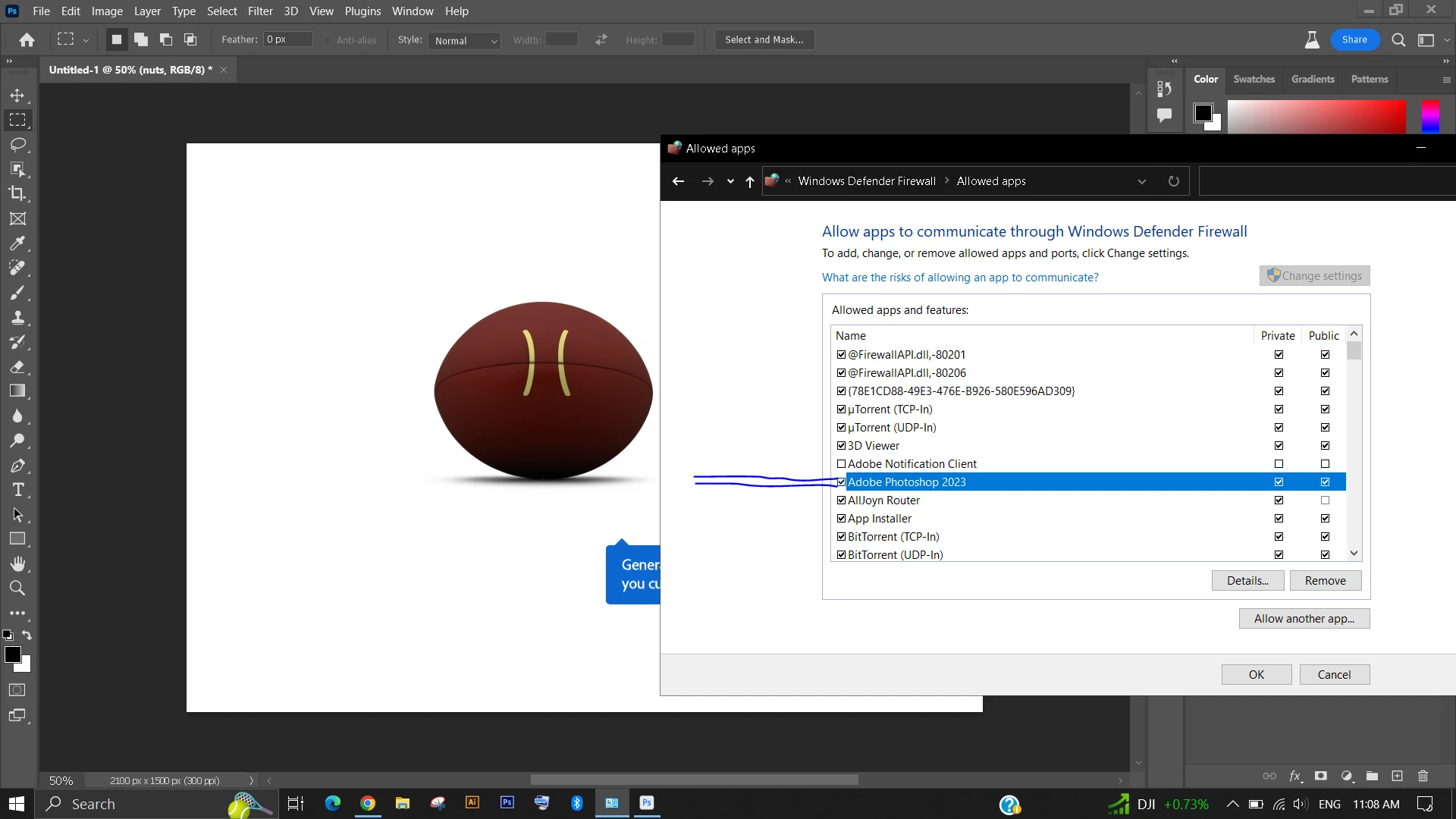Select the Move tool

[x=17, y=96]
